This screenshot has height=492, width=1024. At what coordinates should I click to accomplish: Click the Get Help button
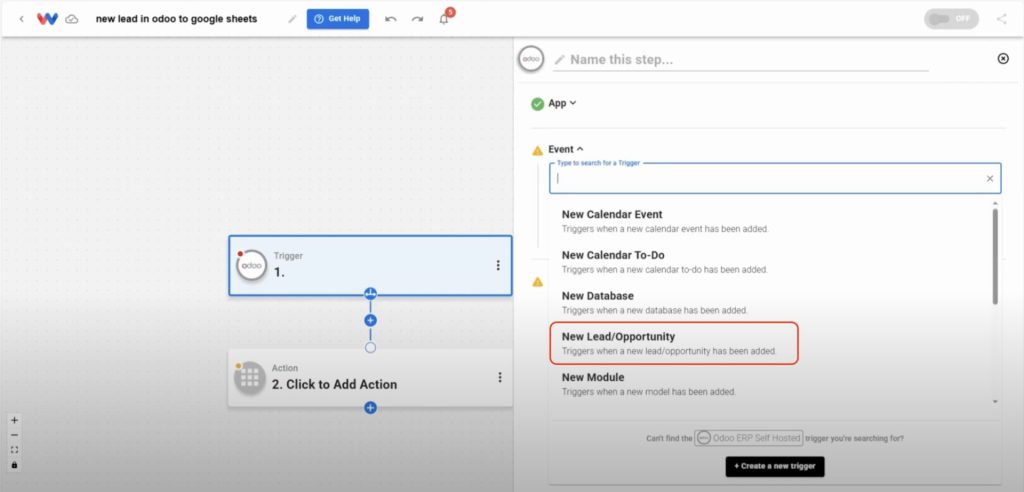point(338,19)
